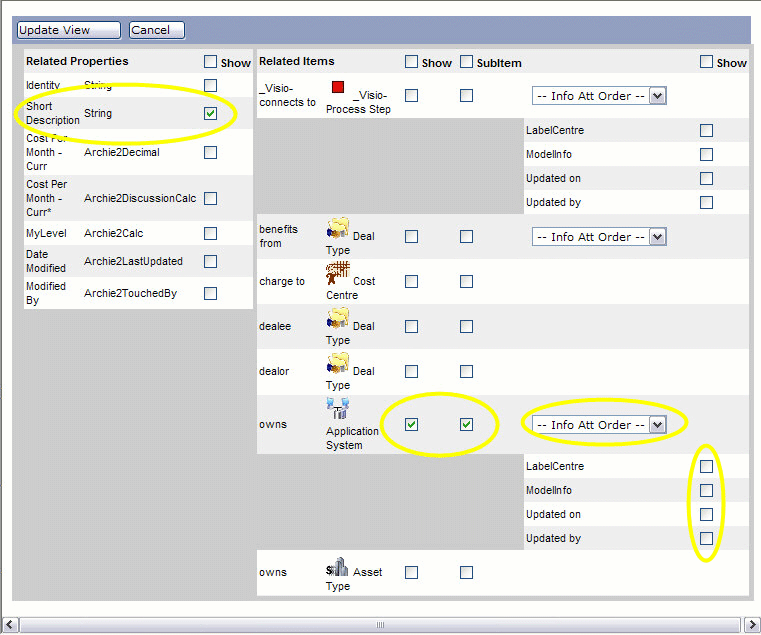This screenshot has width=761, height=635.
Task: Click the Update View button
Action: [69, 30]
